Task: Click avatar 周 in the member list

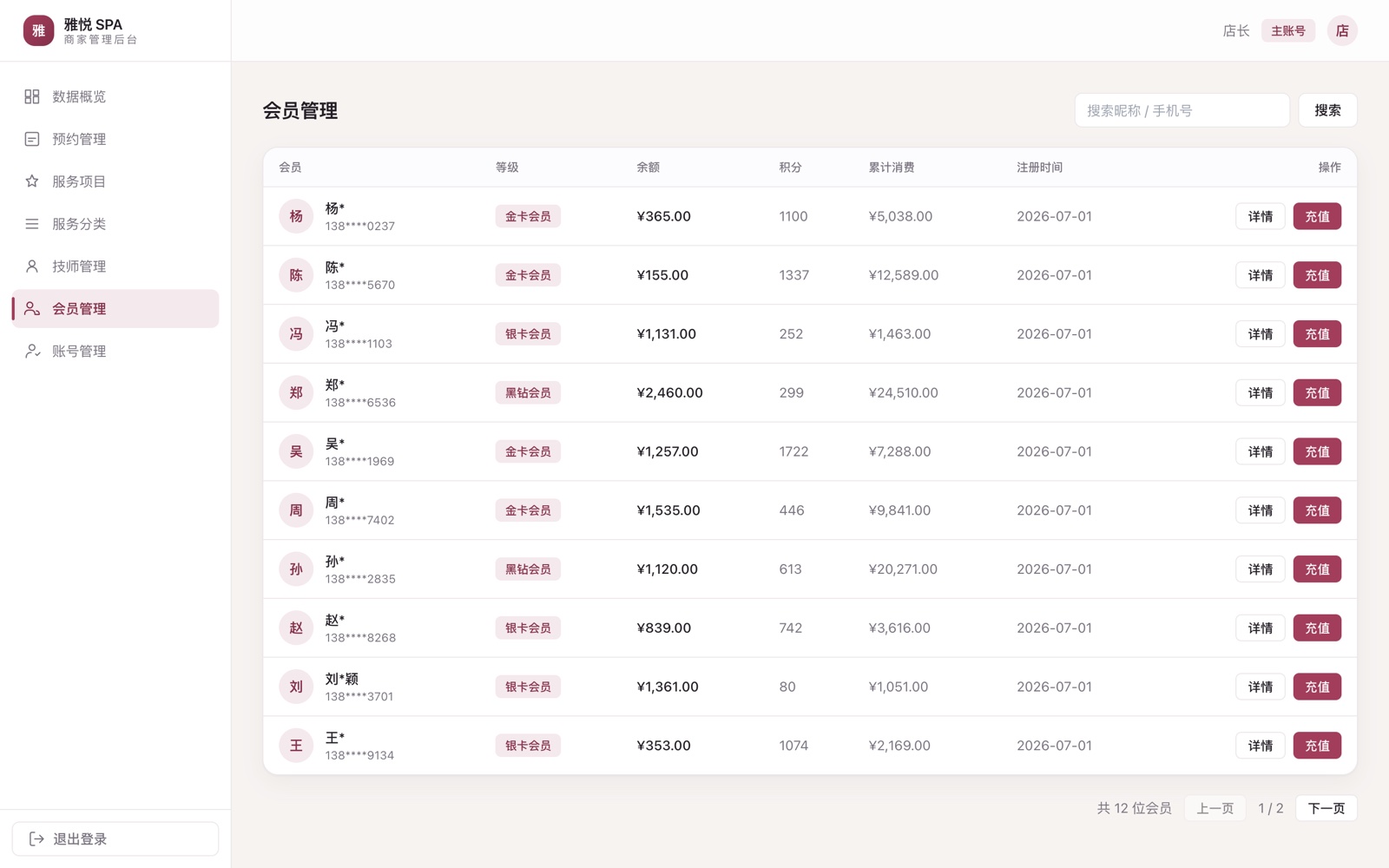Action: [296, 510]
